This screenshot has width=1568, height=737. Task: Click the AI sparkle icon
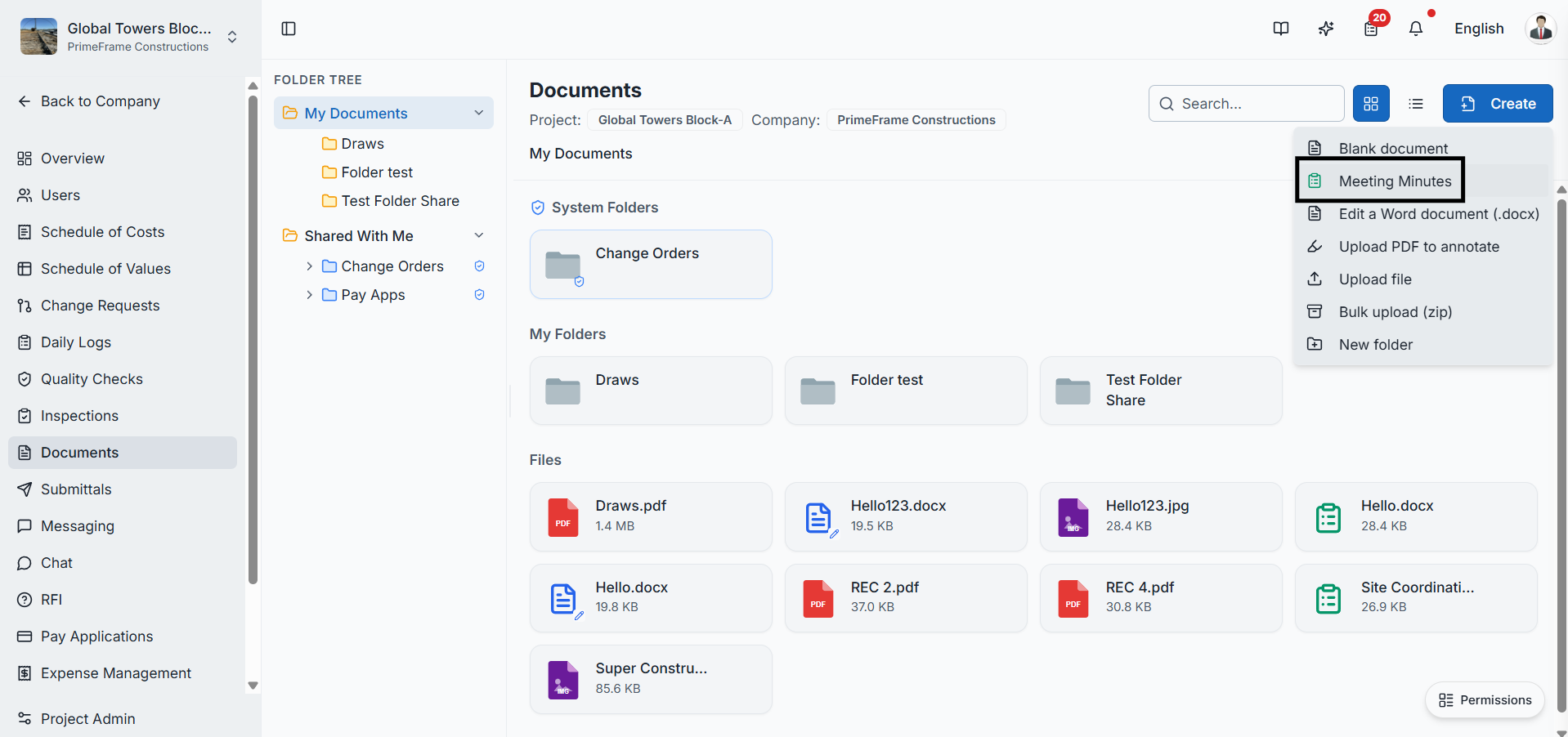click(1326, 29)
